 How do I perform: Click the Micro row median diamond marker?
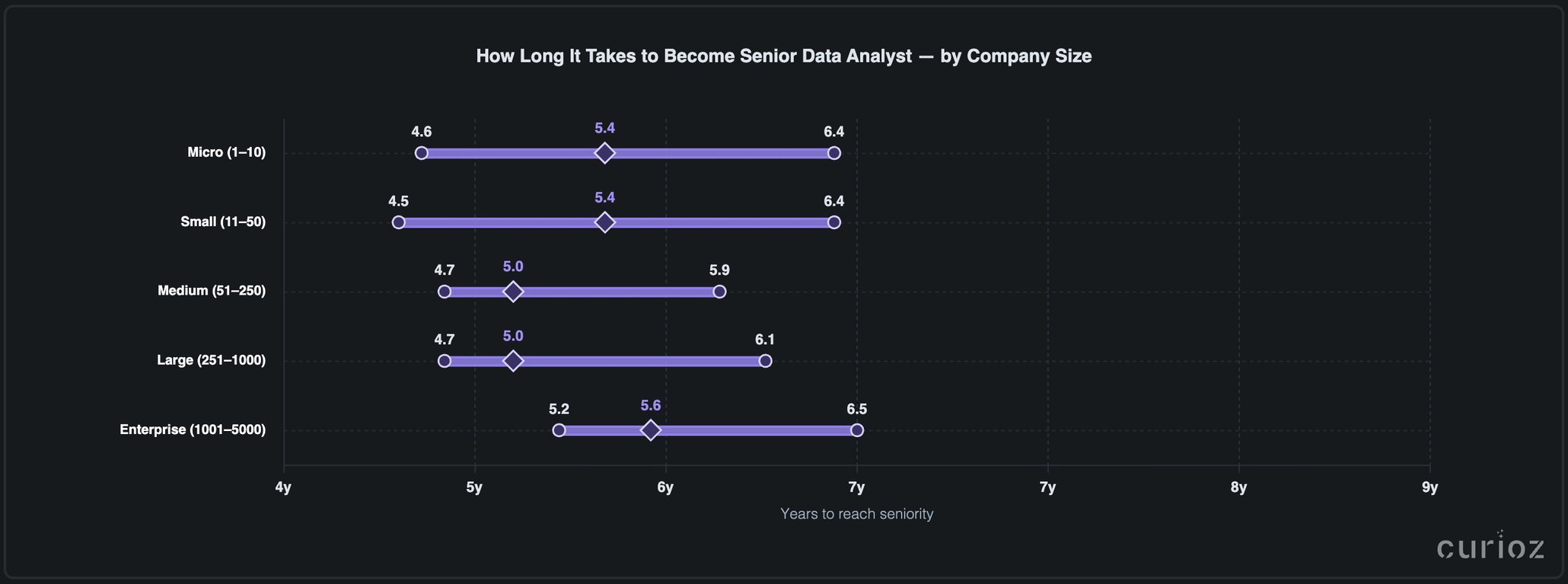[x=604, y=153]
